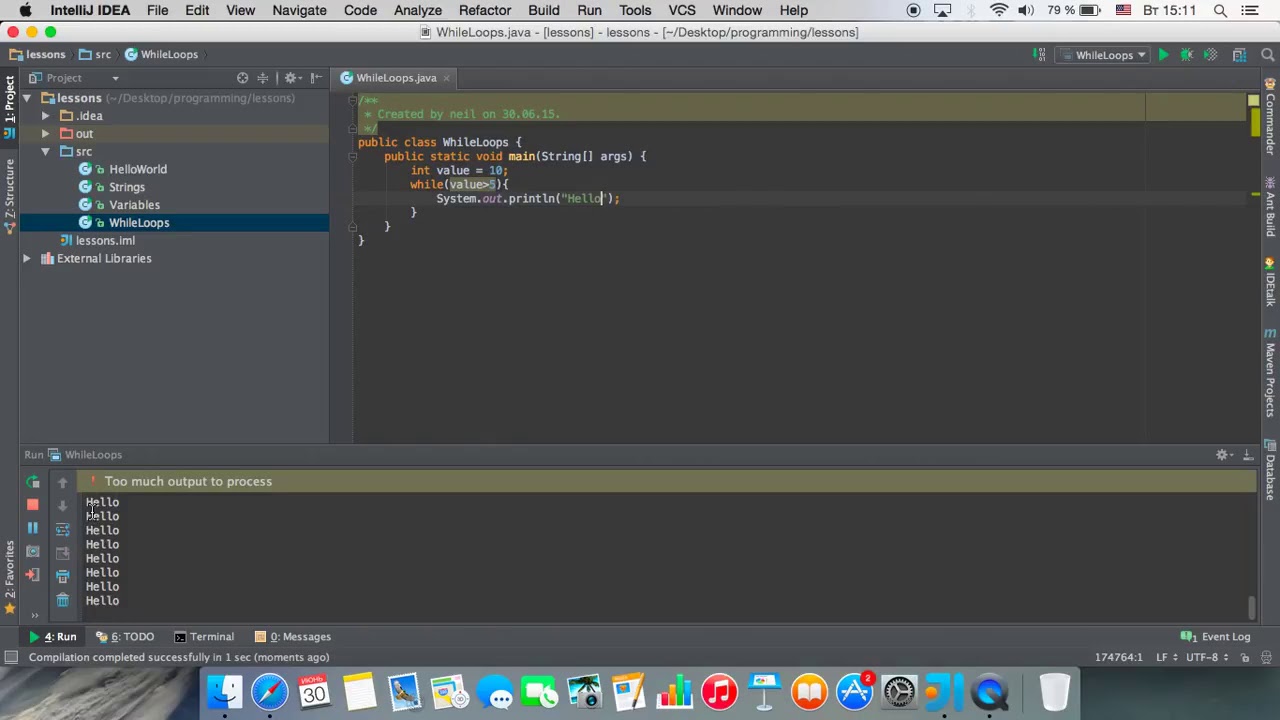
Task: Select the lessons.iml file
Action: pyautogui.click(x=105, y=241)
